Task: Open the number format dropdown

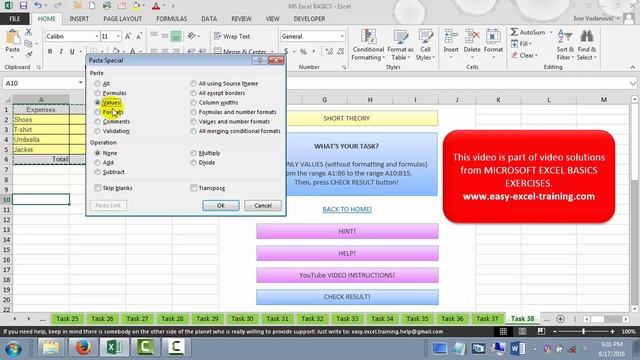Action: [342, 36]
